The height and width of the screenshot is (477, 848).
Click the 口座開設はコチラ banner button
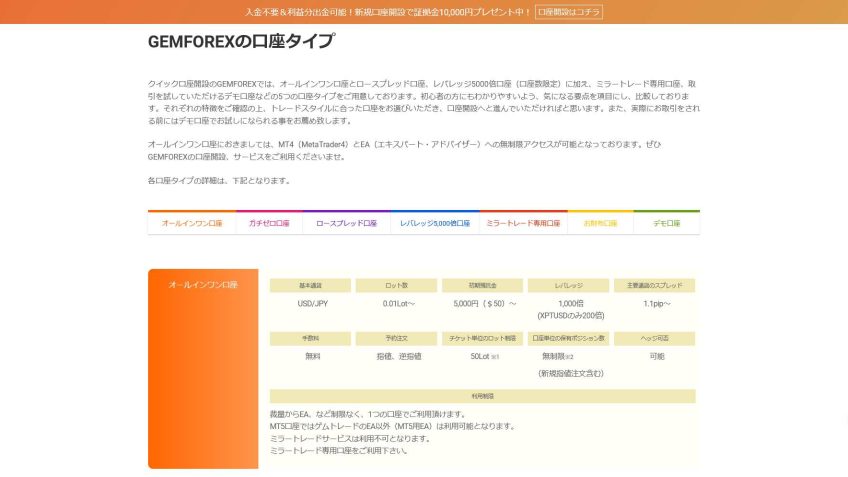(569, 12)
